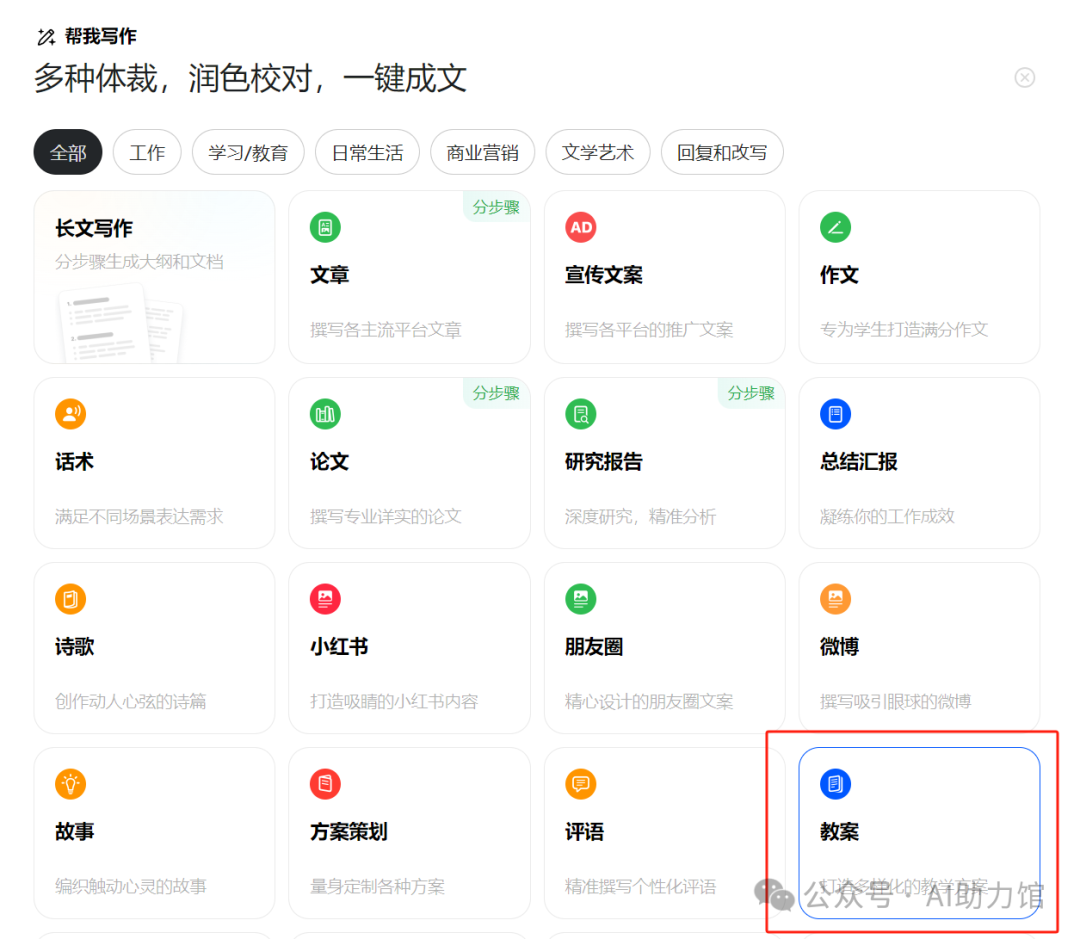
Task: Close the writing panel with X button
Action: coord(1025,77)
